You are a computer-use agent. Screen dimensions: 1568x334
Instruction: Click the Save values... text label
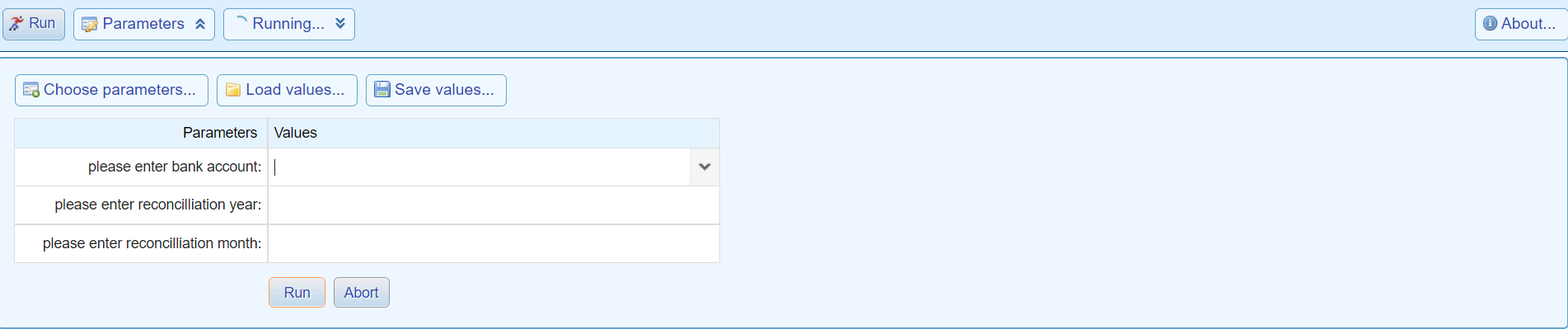[444, 90]
